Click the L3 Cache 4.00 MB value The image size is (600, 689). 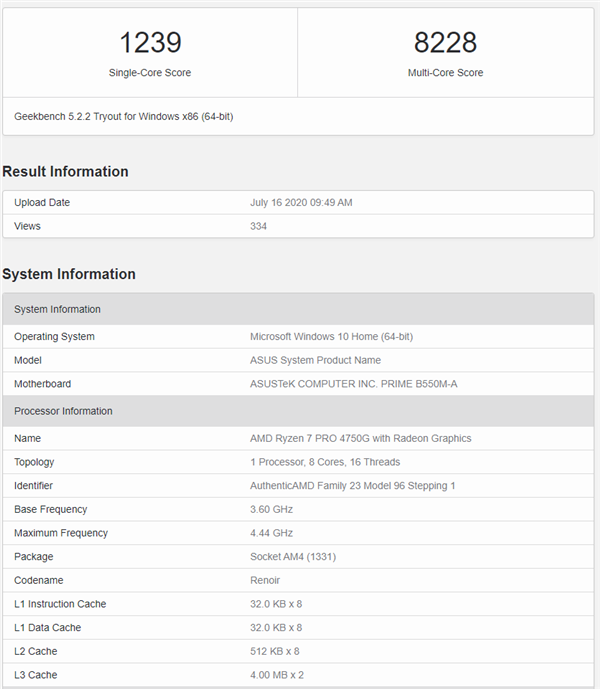tap(275, 675)
